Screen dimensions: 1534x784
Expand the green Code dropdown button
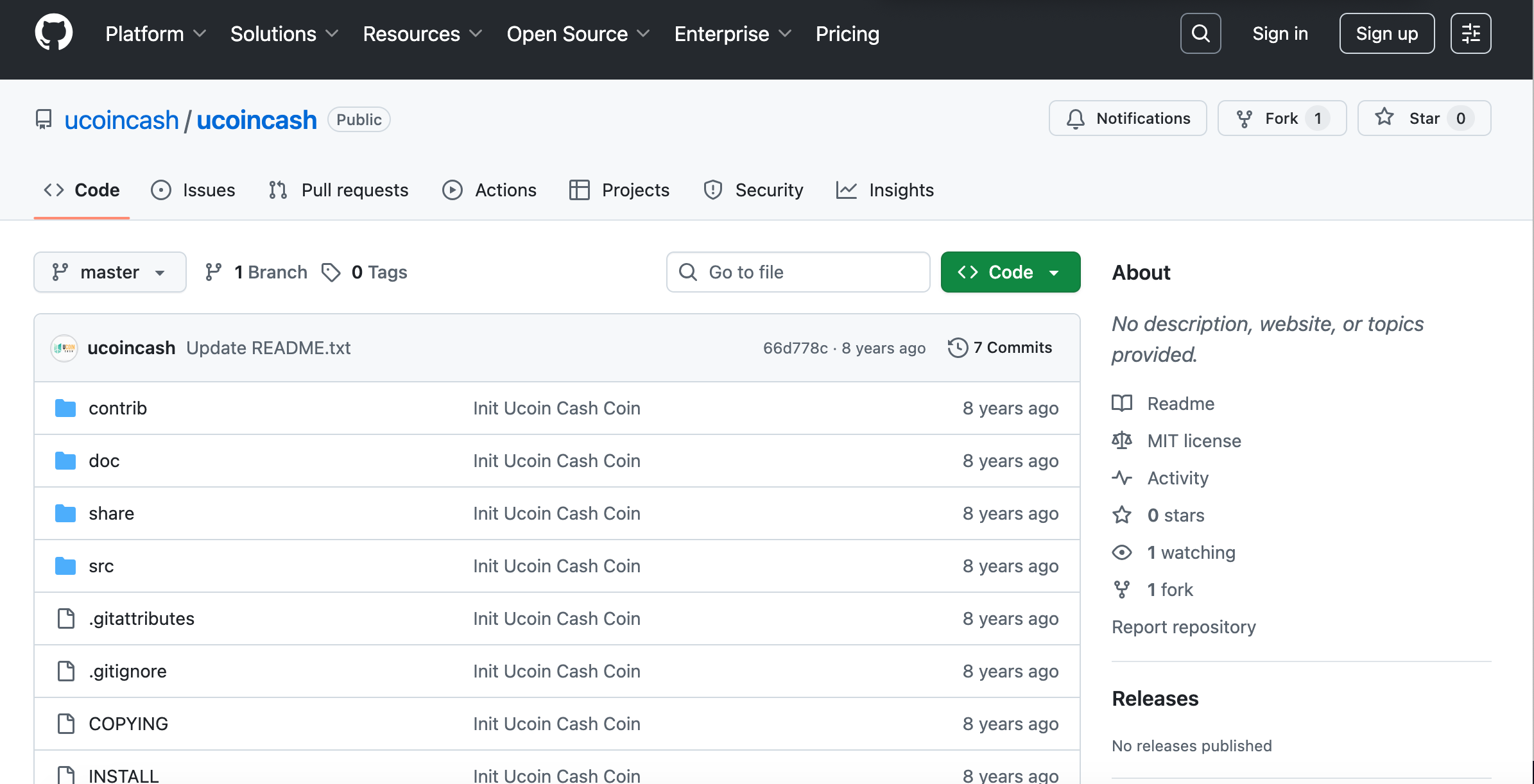click(1010, 272)
